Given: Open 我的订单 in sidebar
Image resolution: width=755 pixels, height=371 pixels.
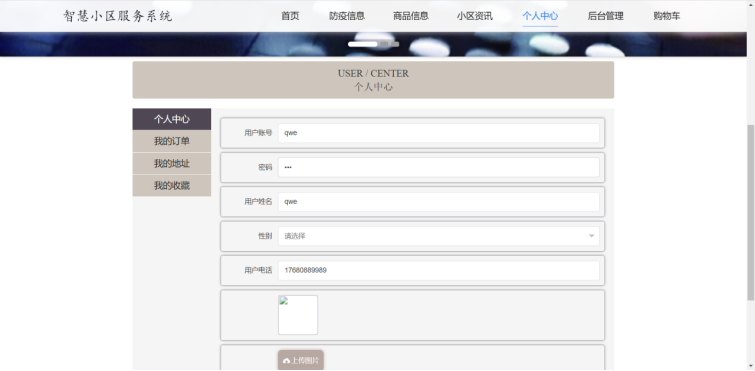Looking at the screenshot, I should (172, 141).
